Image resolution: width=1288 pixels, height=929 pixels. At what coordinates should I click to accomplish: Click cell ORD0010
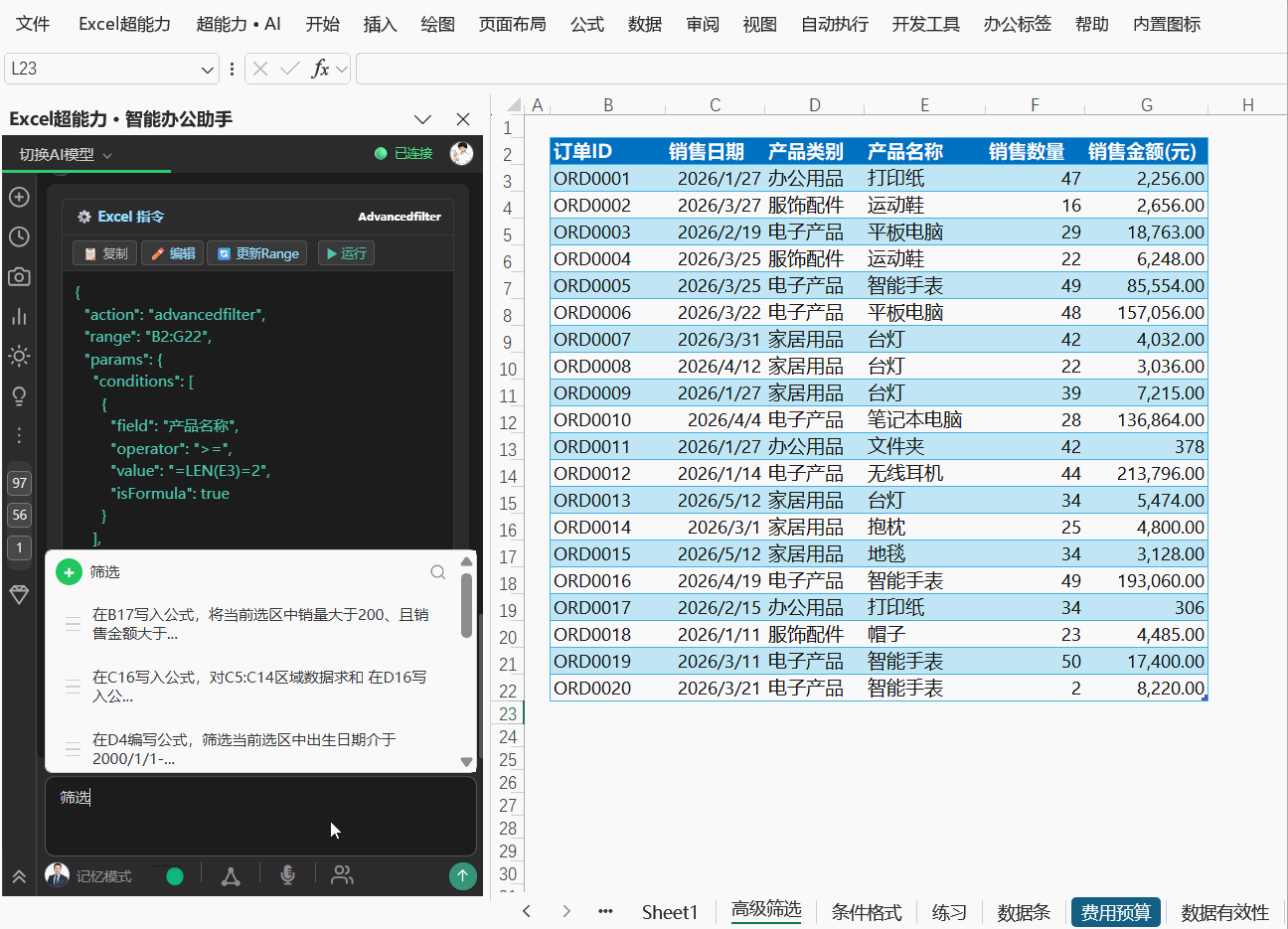pyautogui.click(x=607, y=419)
